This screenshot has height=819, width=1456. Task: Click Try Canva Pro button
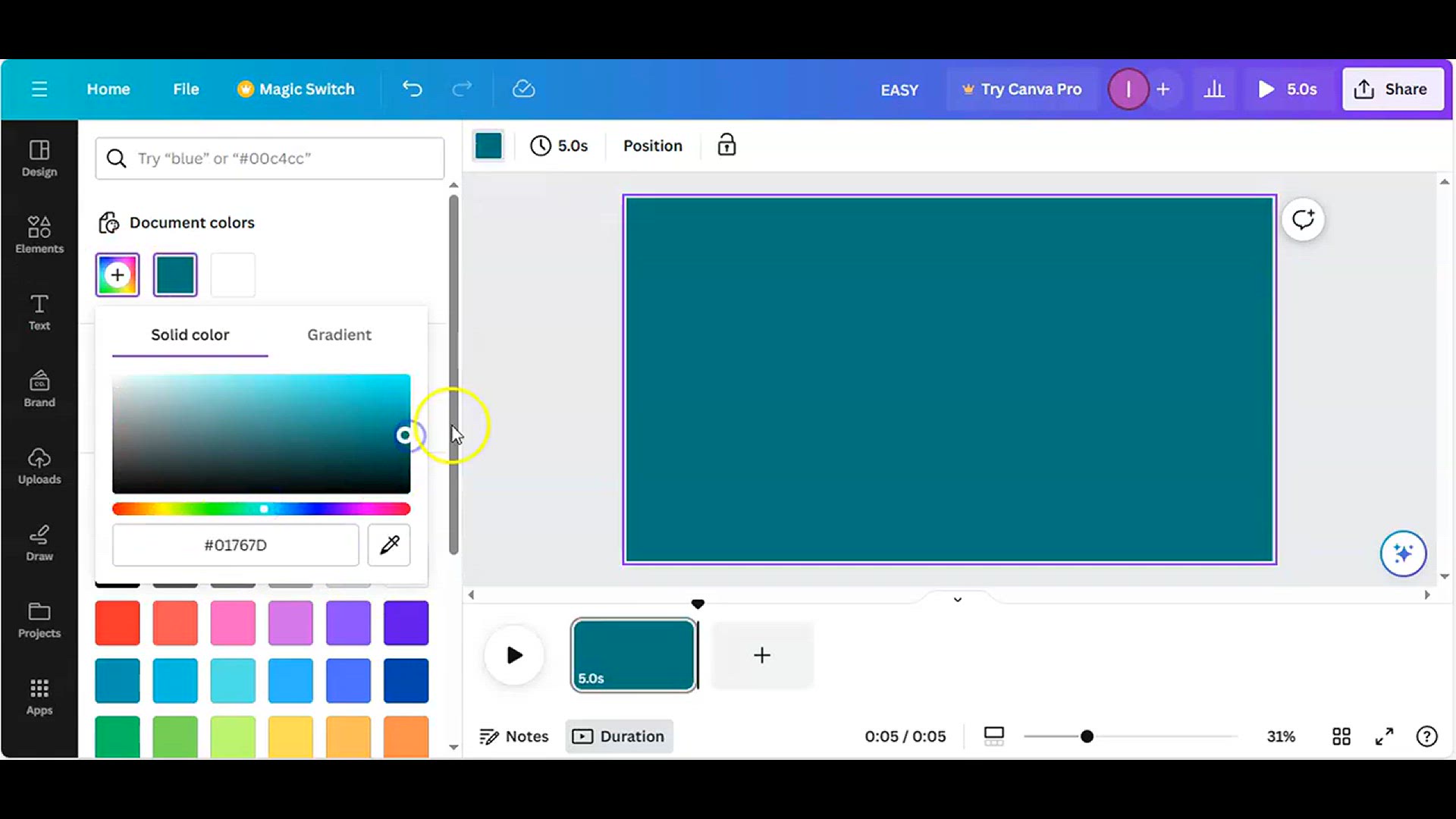1022,89
